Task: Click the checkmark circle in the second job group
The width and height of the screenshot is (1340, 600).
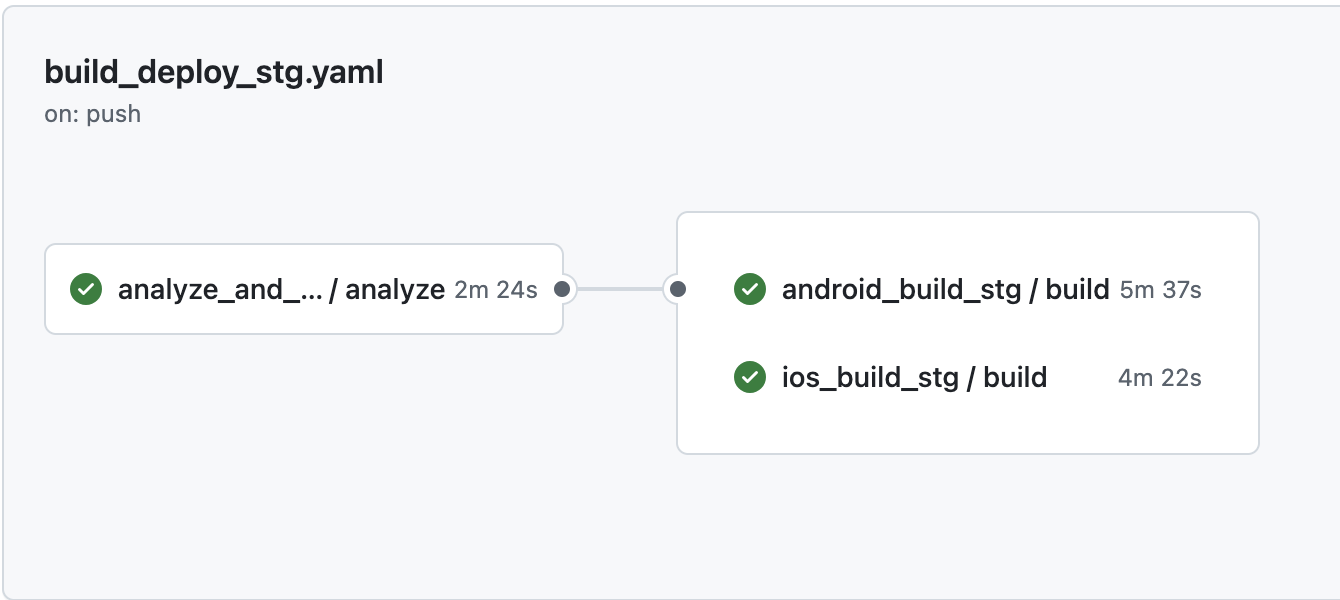Action: 749,289
